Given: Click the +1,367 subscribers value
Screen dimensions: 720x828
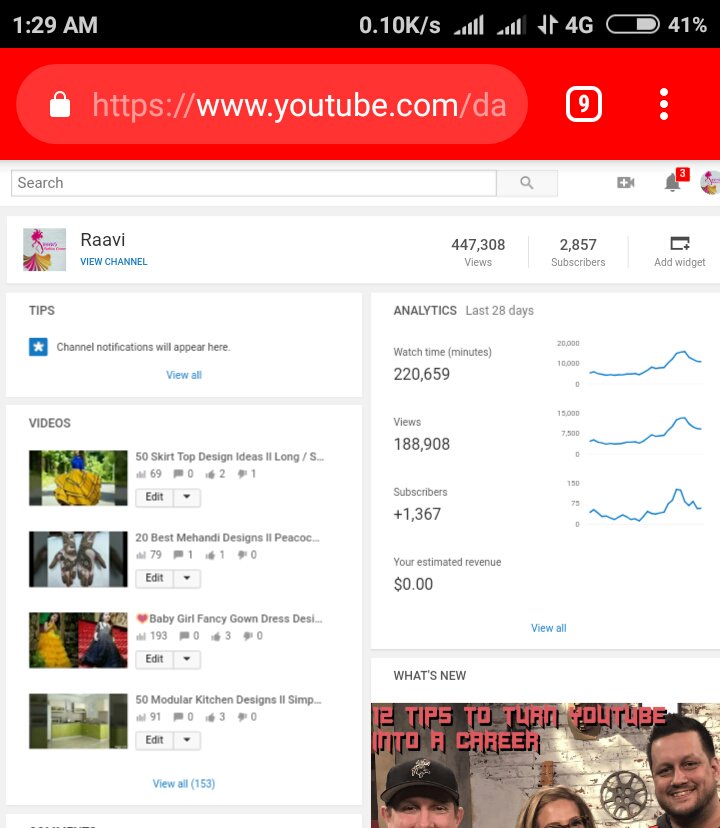Looking at the screenshot, I should [417, 514].
